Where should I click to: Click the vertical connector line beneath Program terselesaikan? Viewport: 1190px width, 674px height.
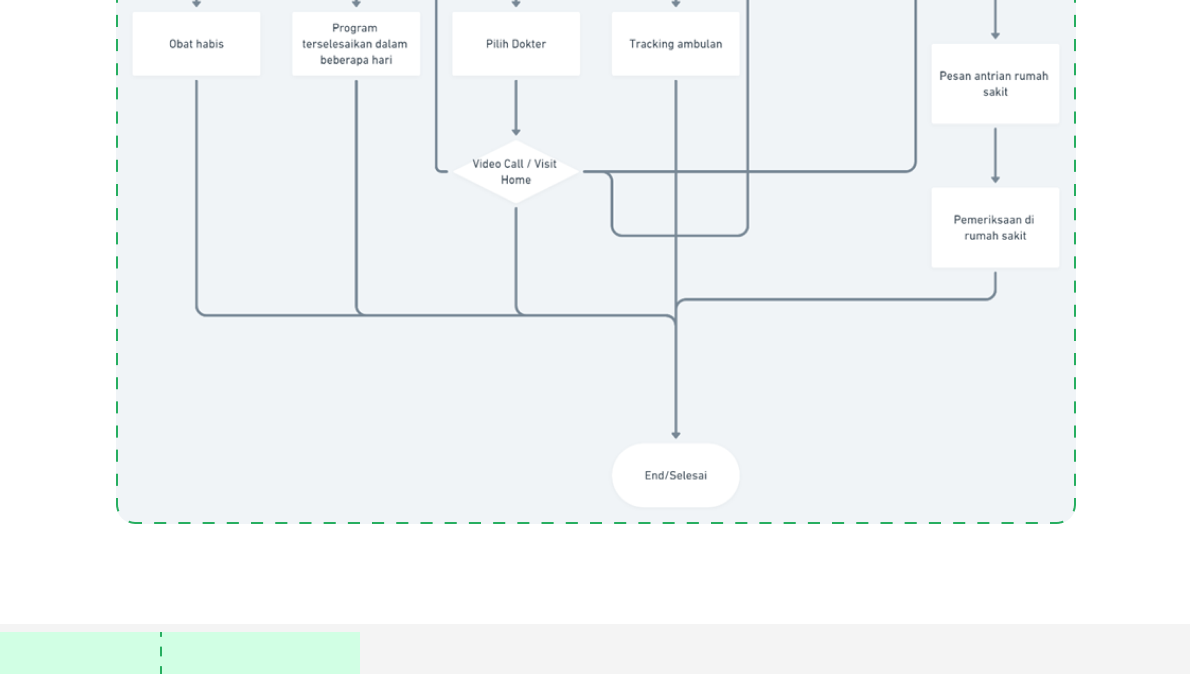[356, 200]
